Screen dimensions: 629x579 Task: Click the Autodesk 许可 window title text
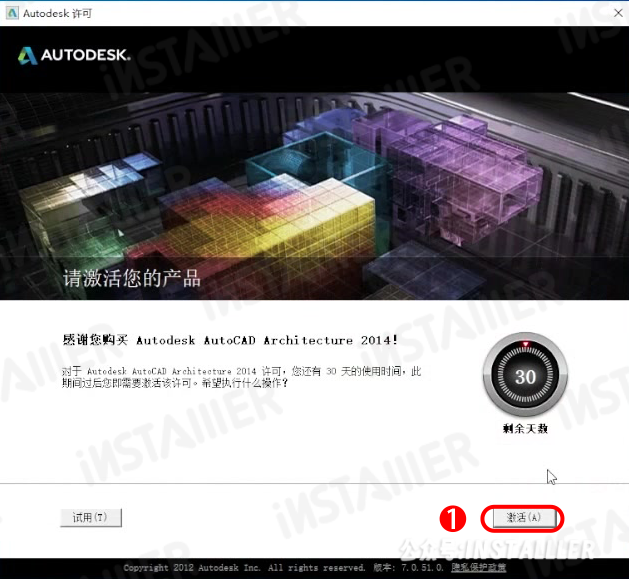pyautogui.click(x=57, y=13)
